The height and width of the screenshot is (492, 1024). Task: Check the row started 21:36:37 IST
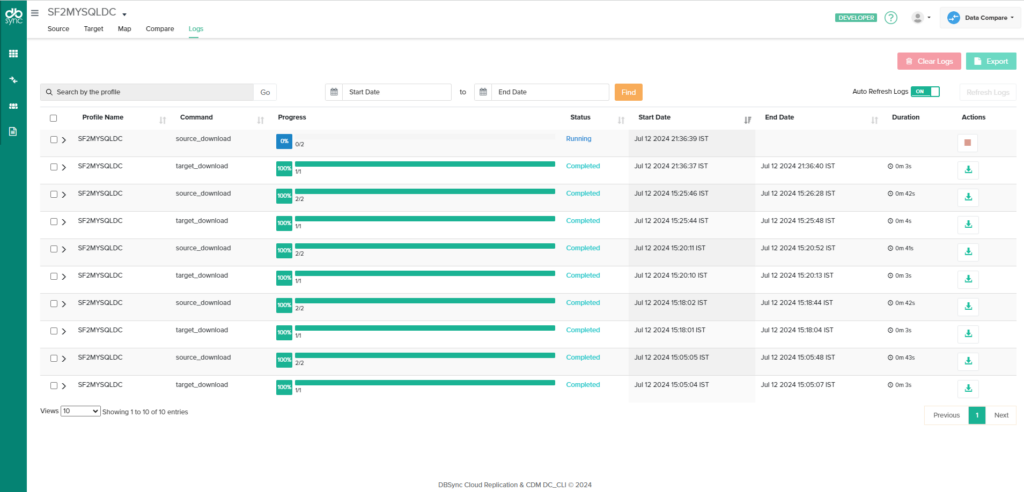coord(54,167)
